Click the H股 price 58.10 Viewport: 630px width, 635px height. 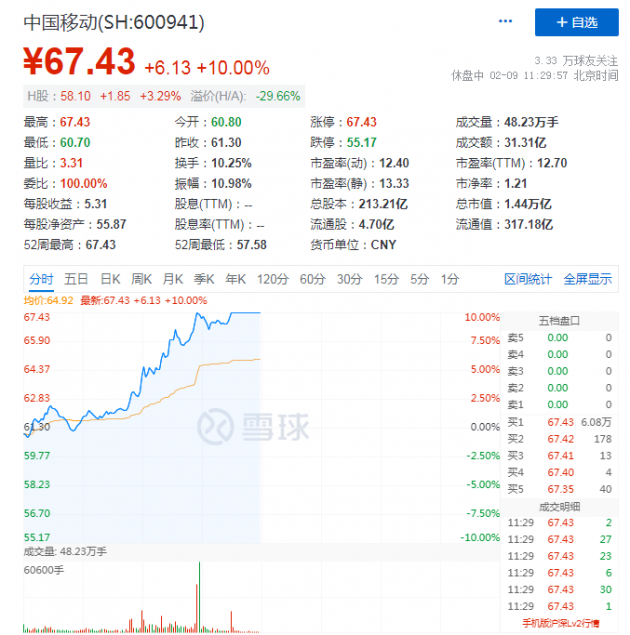pyautogui.click(x=76, y=96)
